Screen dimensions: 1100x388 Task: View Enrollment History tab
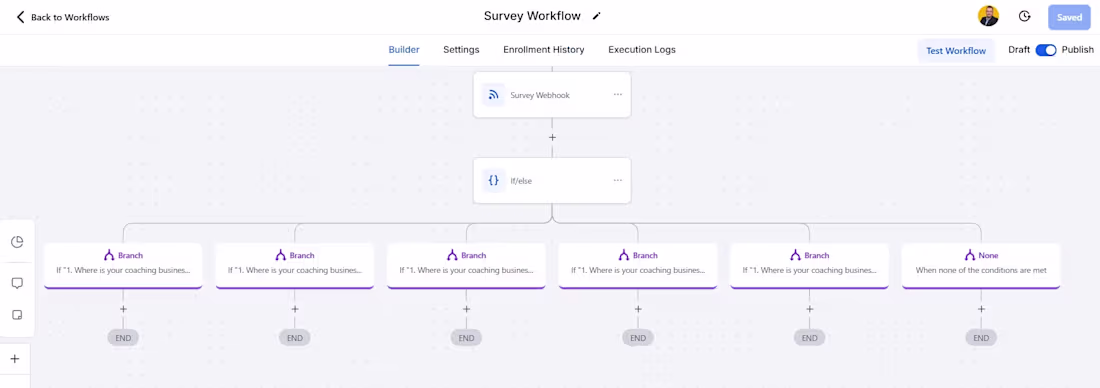click(544, 50)
